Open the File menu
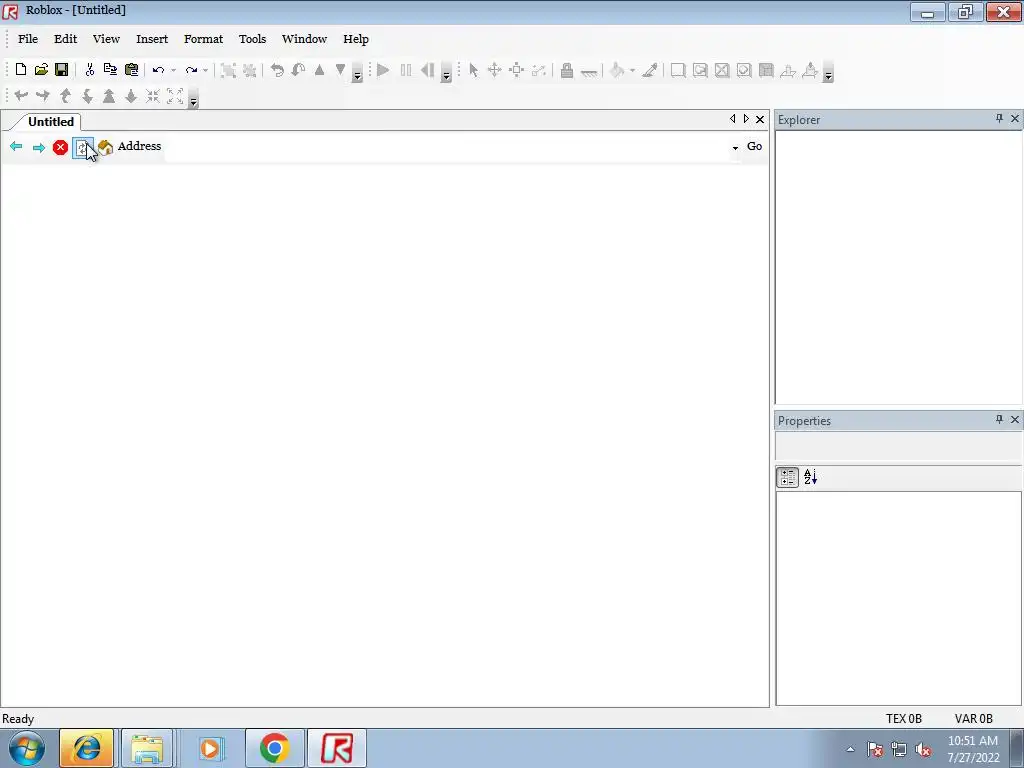 pos(27,39)
